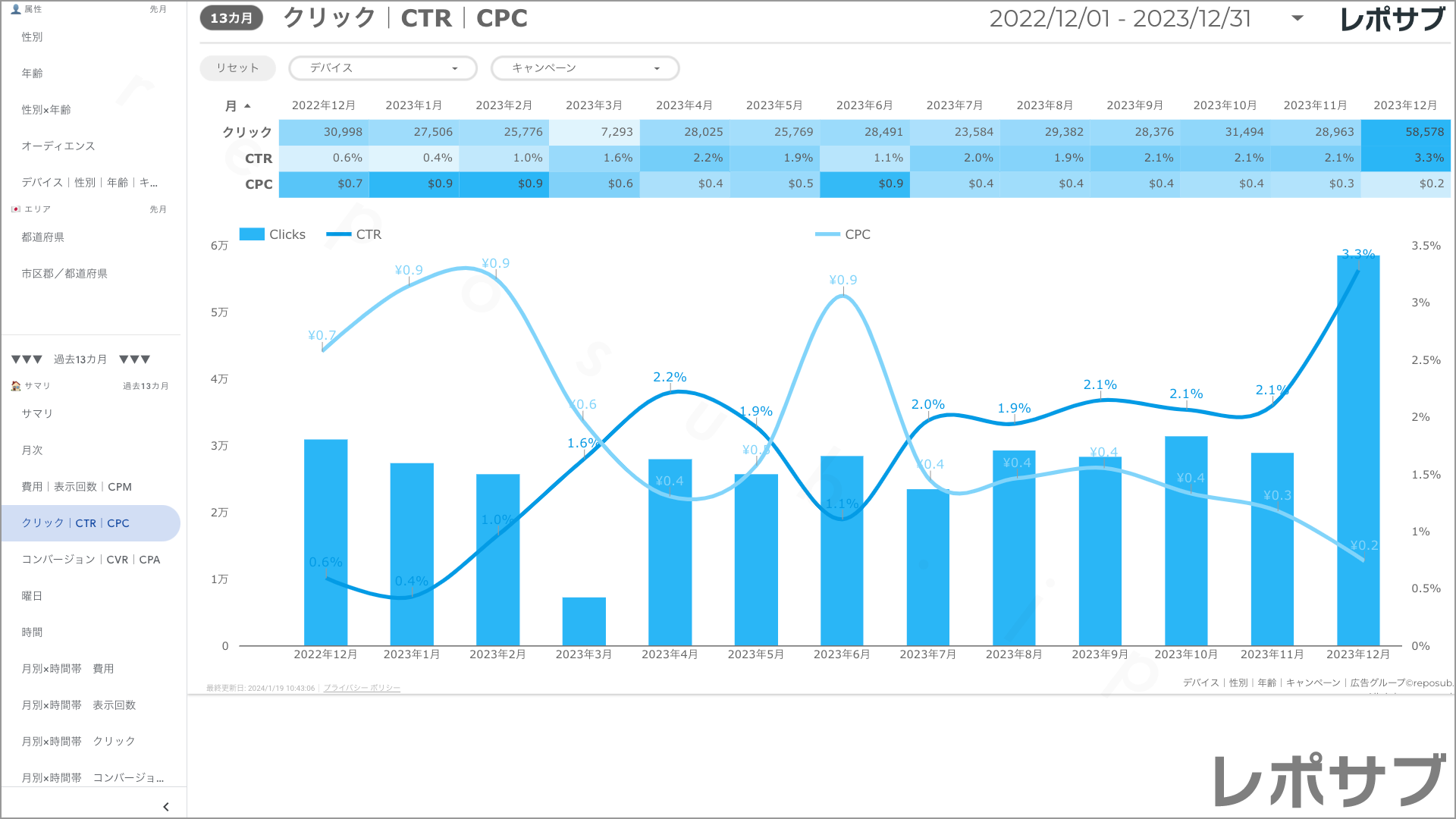Click the 13カ月 badge in the header
Viewport: 1456px width, 819px height.
tap(231, 18)
